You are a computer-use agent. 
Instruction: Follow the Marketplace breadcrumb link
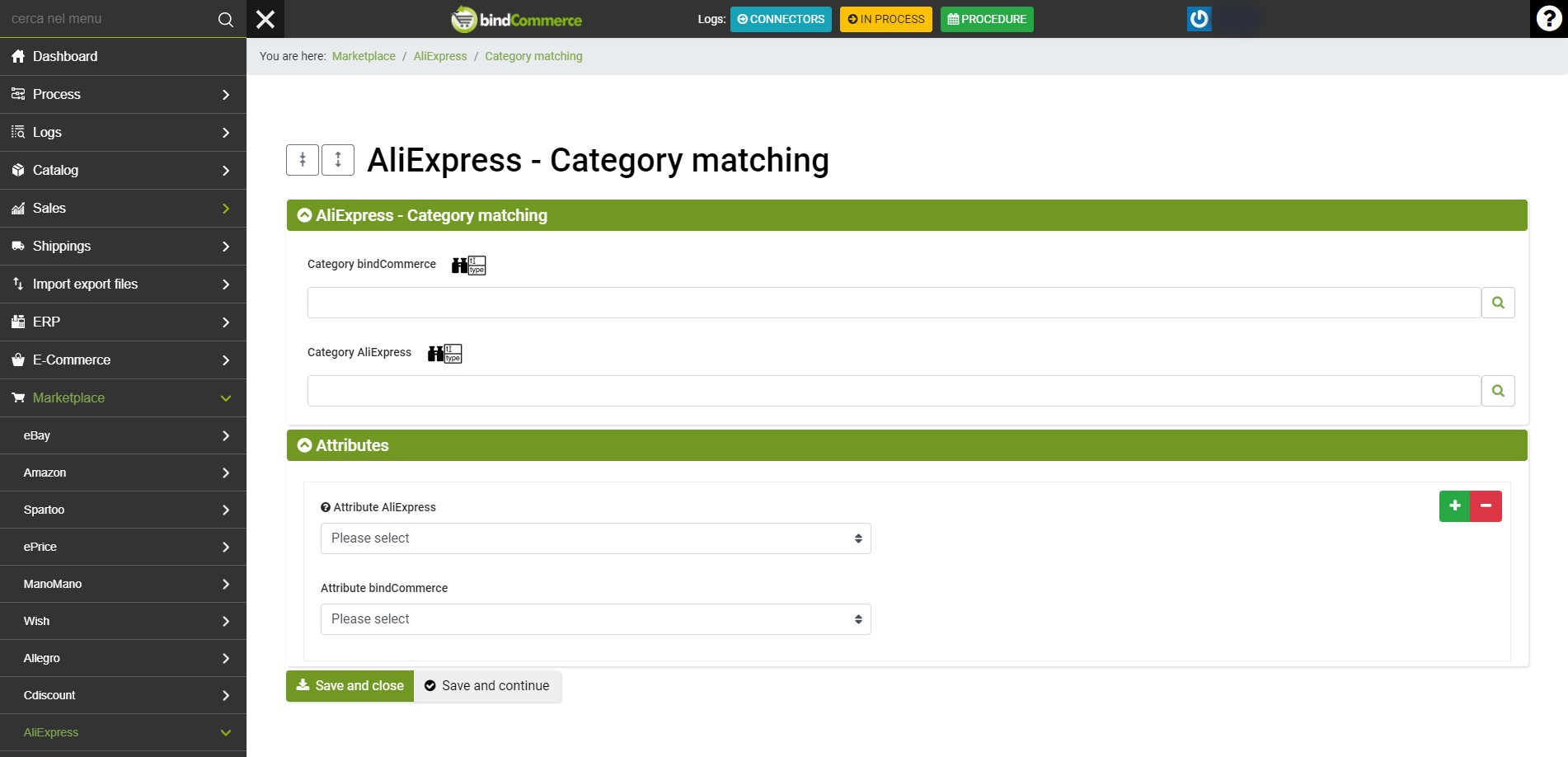pyautogui.click(x=364, y=56)
